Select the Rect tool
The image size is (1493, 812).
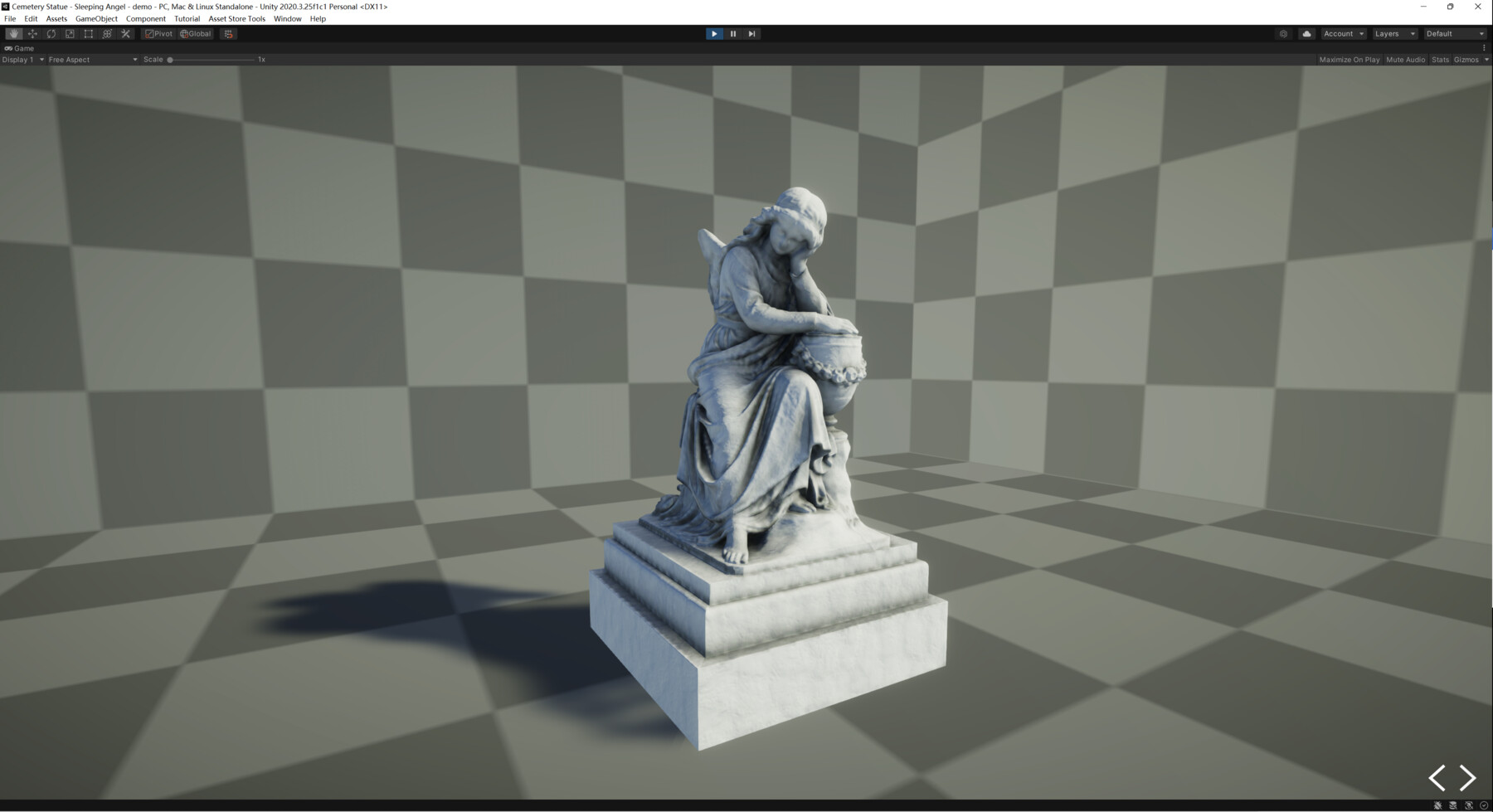tap(88, 33)
